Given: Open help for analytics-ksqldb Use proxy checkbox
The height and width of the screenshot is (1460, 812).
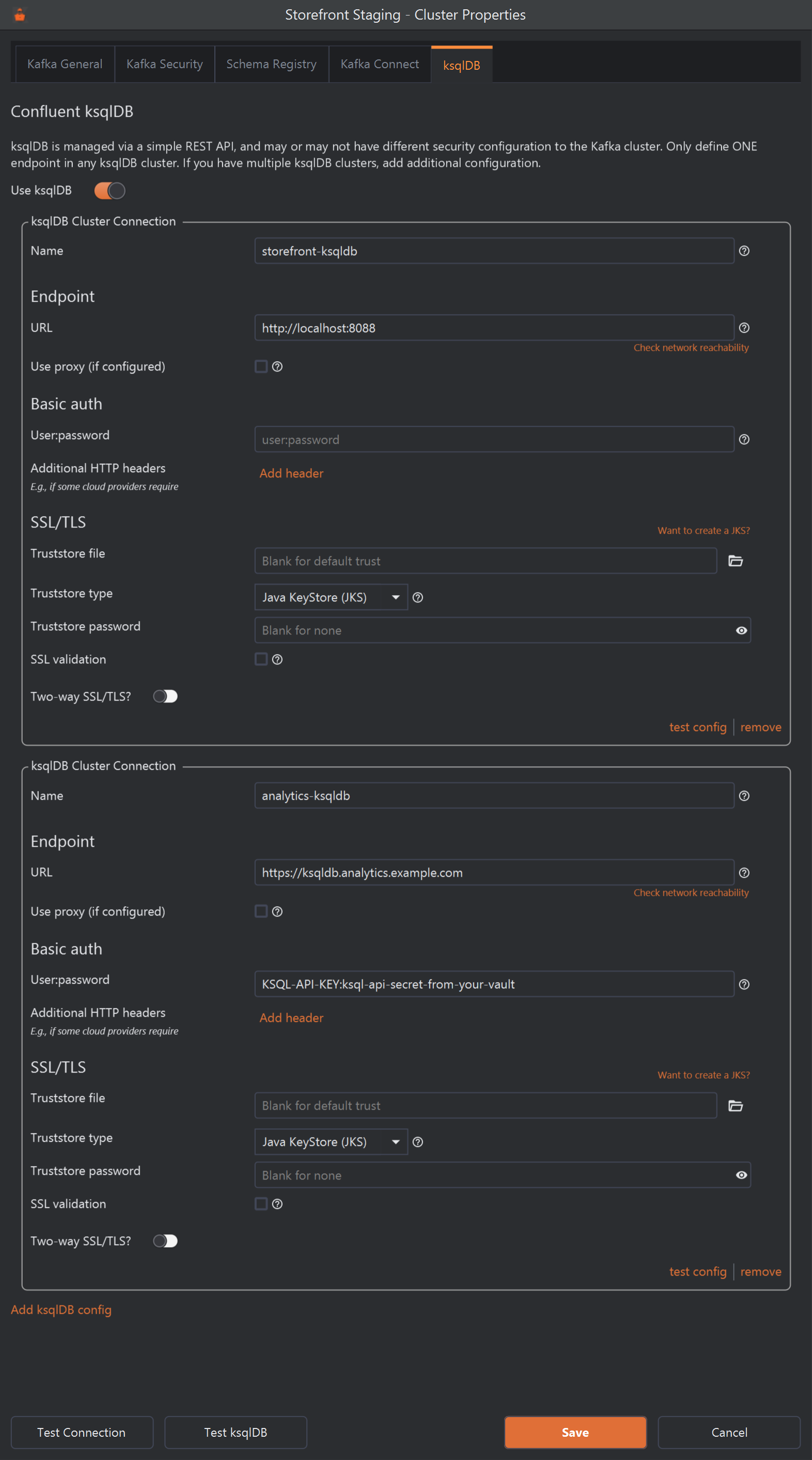Looking at the screenshot, I should coord(277,911).
